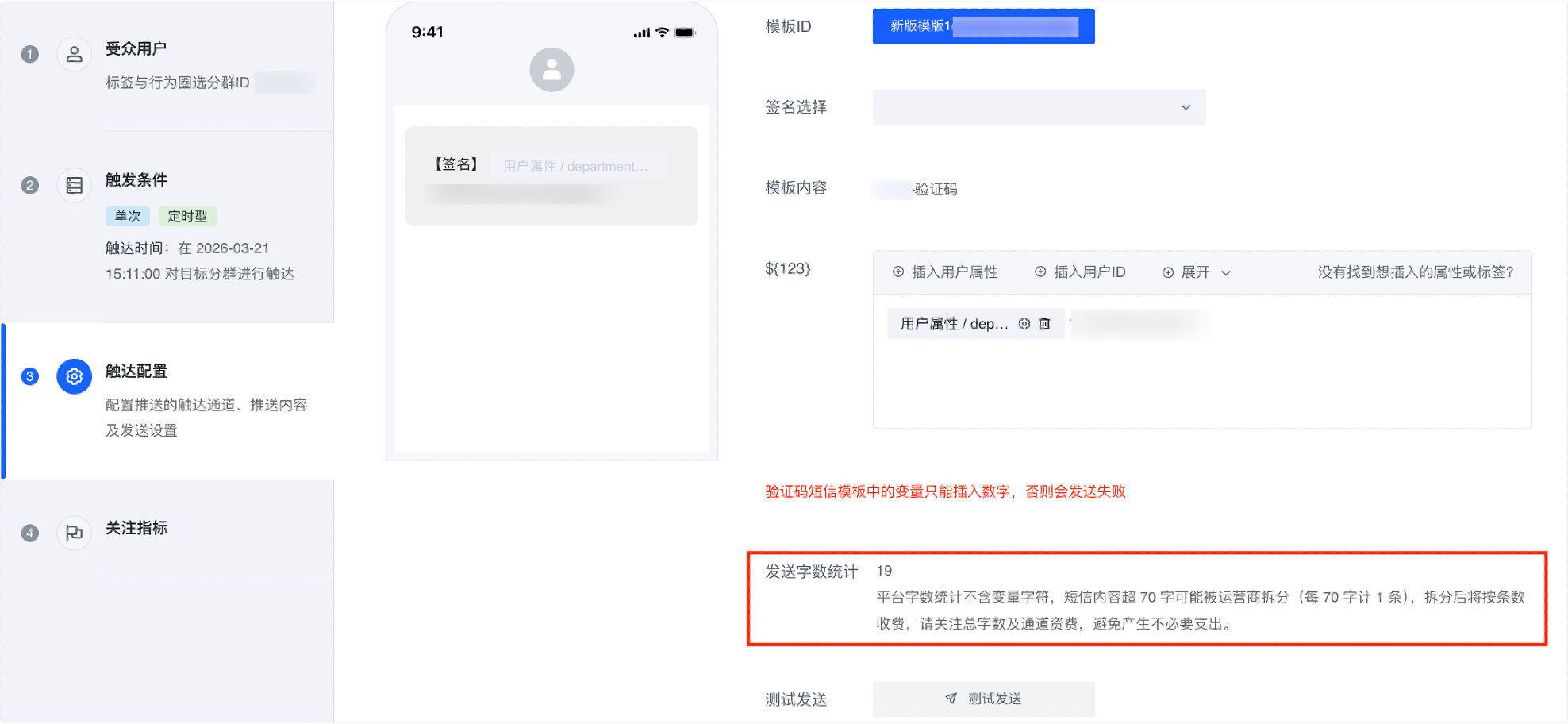
Task: Open the 签名选择 dropdown
Action: click(1039, 107)
